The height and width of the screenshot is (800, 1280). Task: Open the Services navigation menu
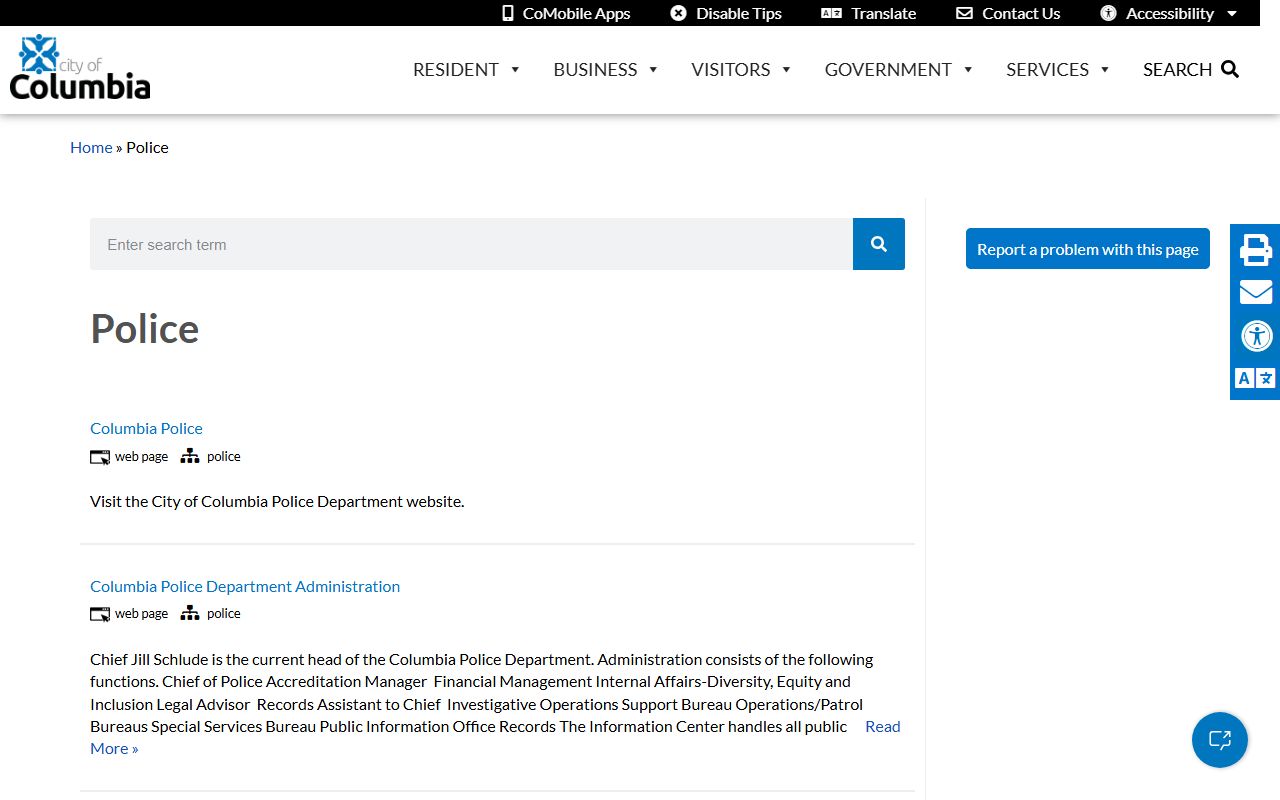click(x=1057, y=69)
